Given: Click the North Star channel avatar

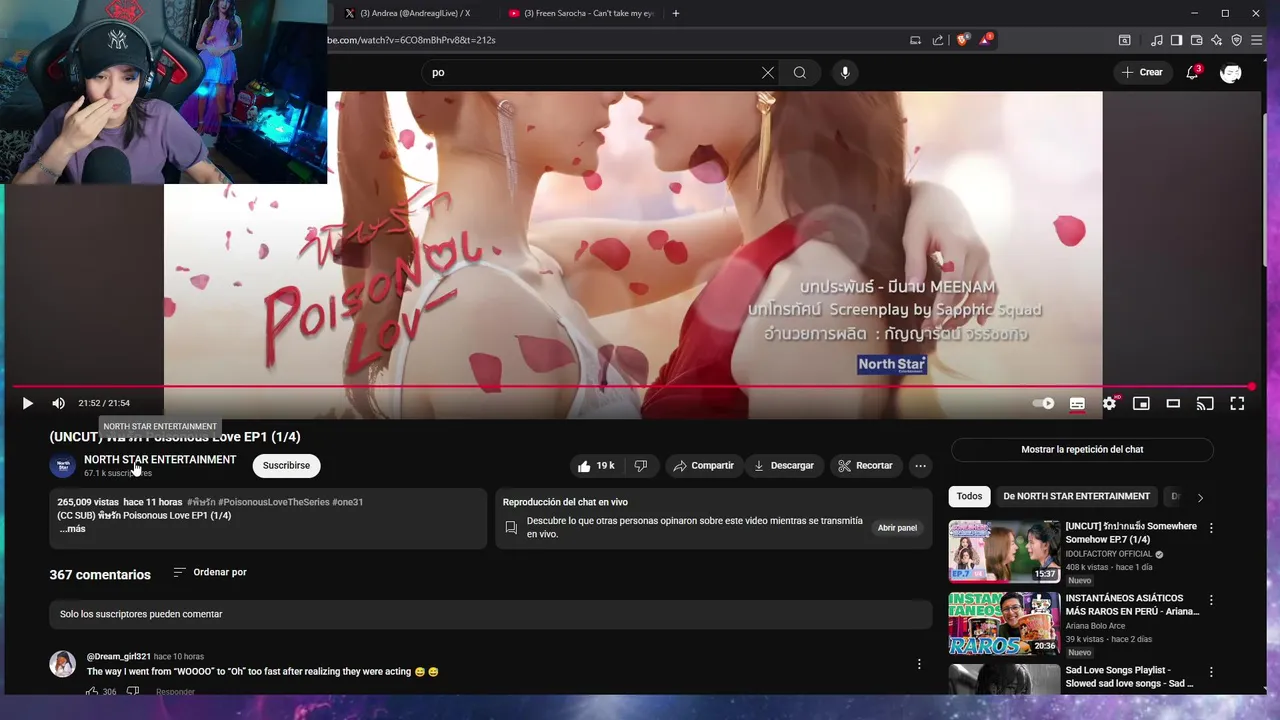Looking at the screenshot, I should click(62, 465).
